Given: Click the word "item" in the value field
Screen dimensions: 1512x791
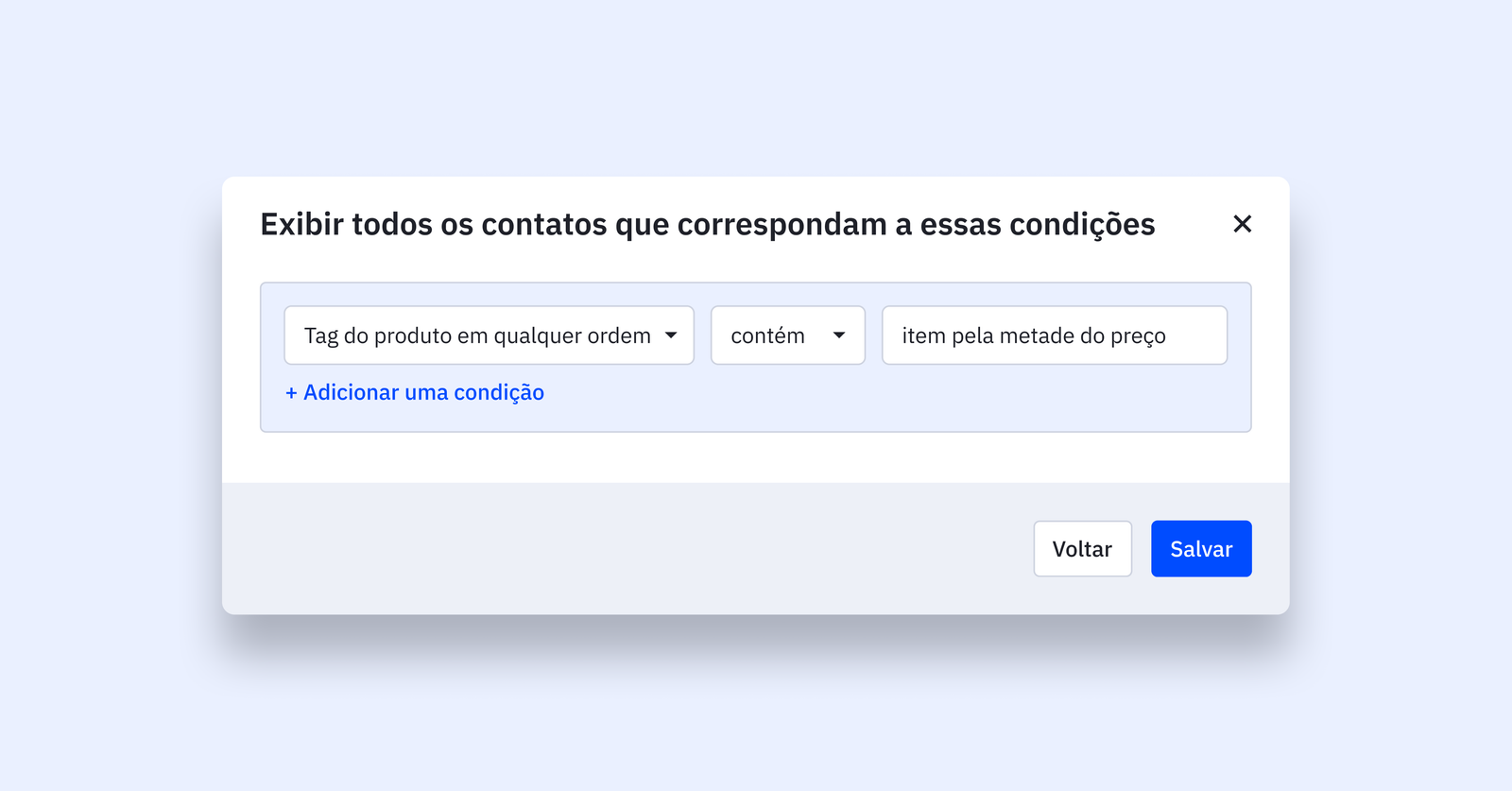Looking at the screenshot, I should [x=923, y=335].
